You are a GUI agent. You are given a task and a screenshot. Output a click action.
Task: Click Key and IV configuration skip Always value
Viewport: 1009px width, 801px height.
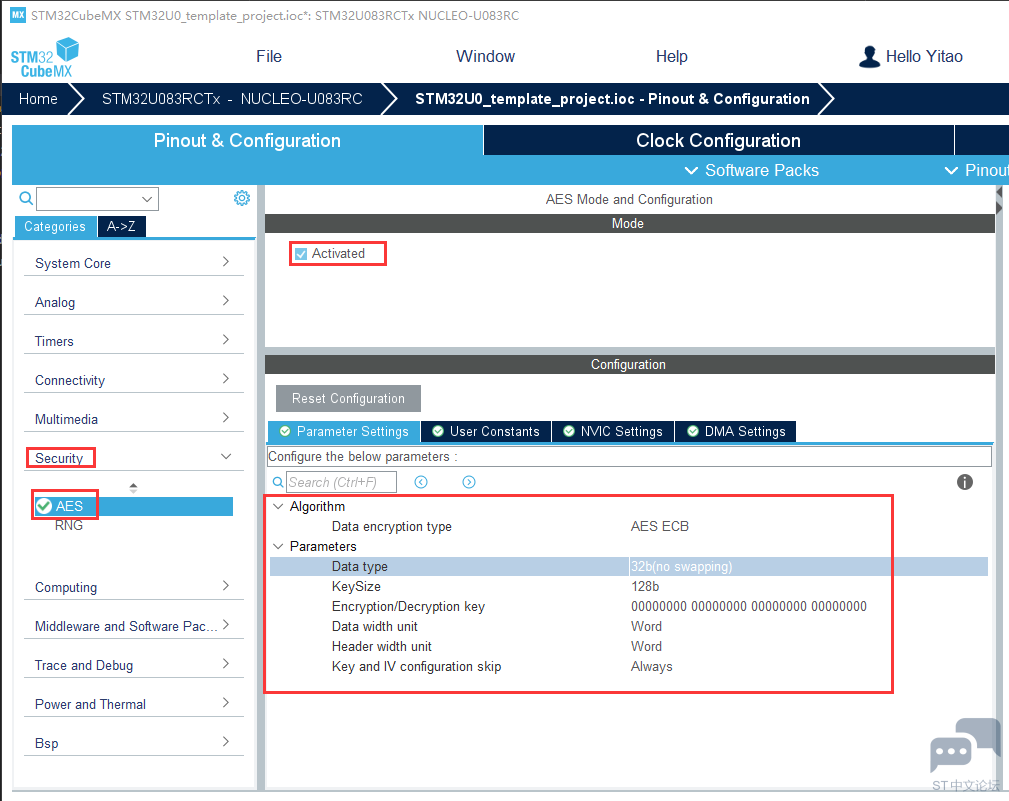[x=651, y=667]
